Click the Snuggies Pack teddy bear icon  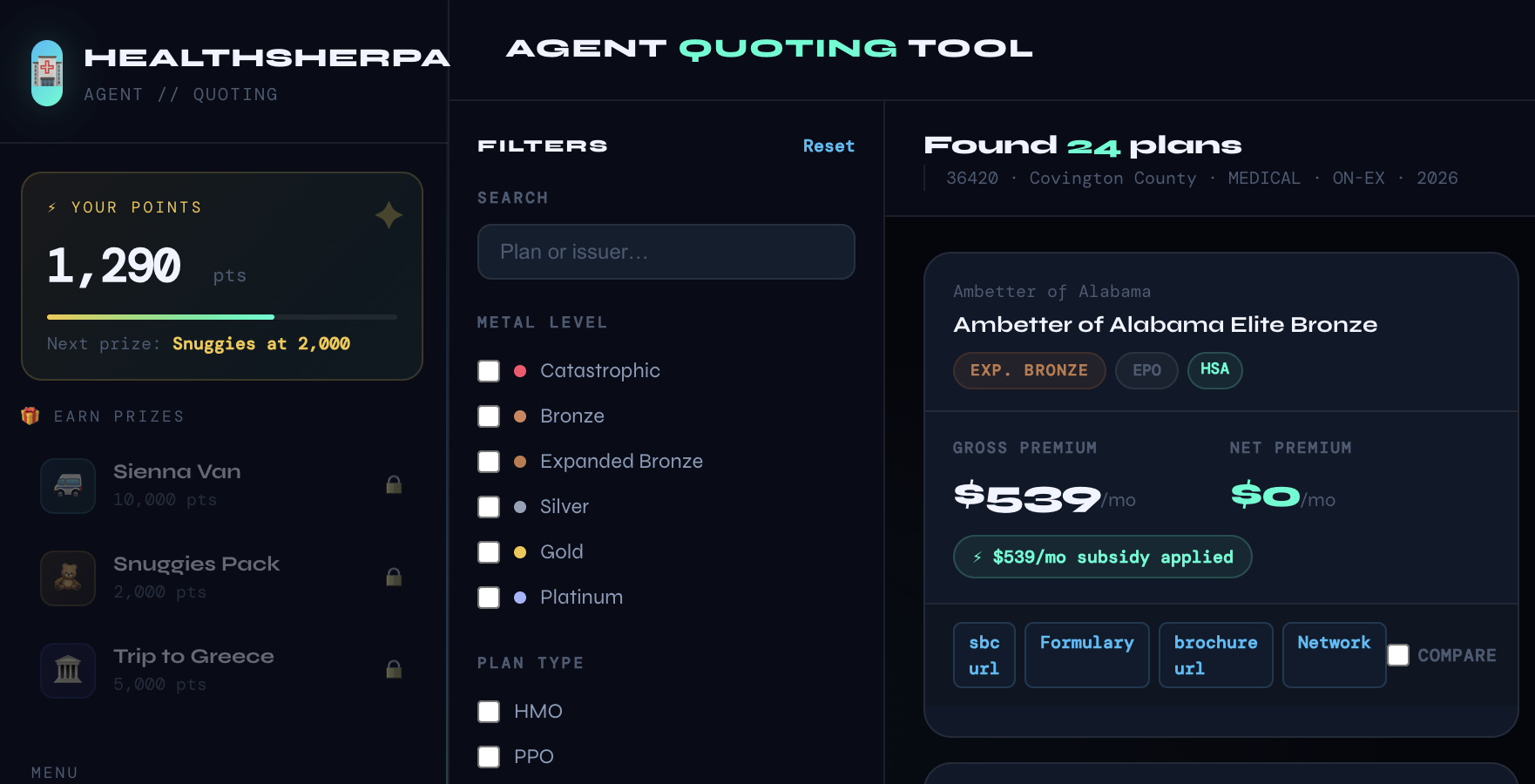click(68, 578)
